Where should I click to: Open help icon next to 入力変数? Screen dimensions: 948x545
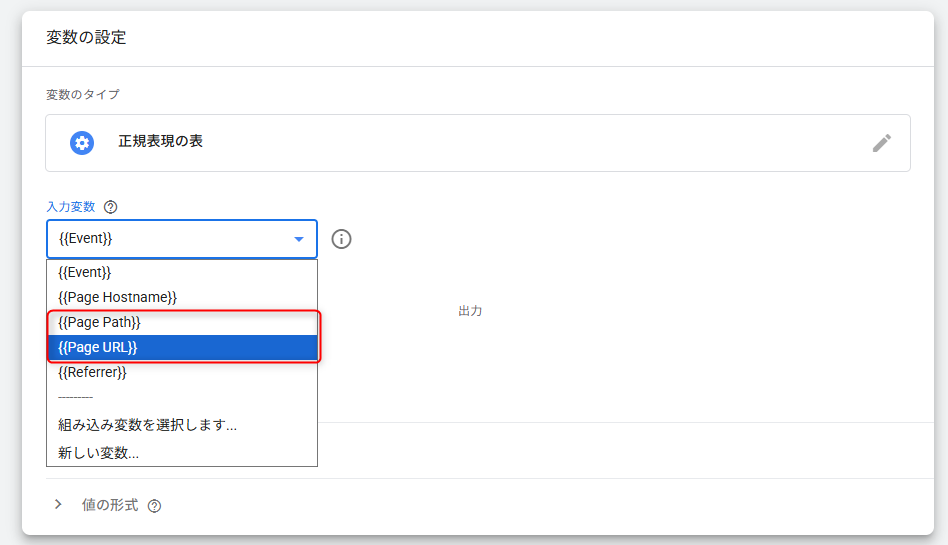click(111, 207)
